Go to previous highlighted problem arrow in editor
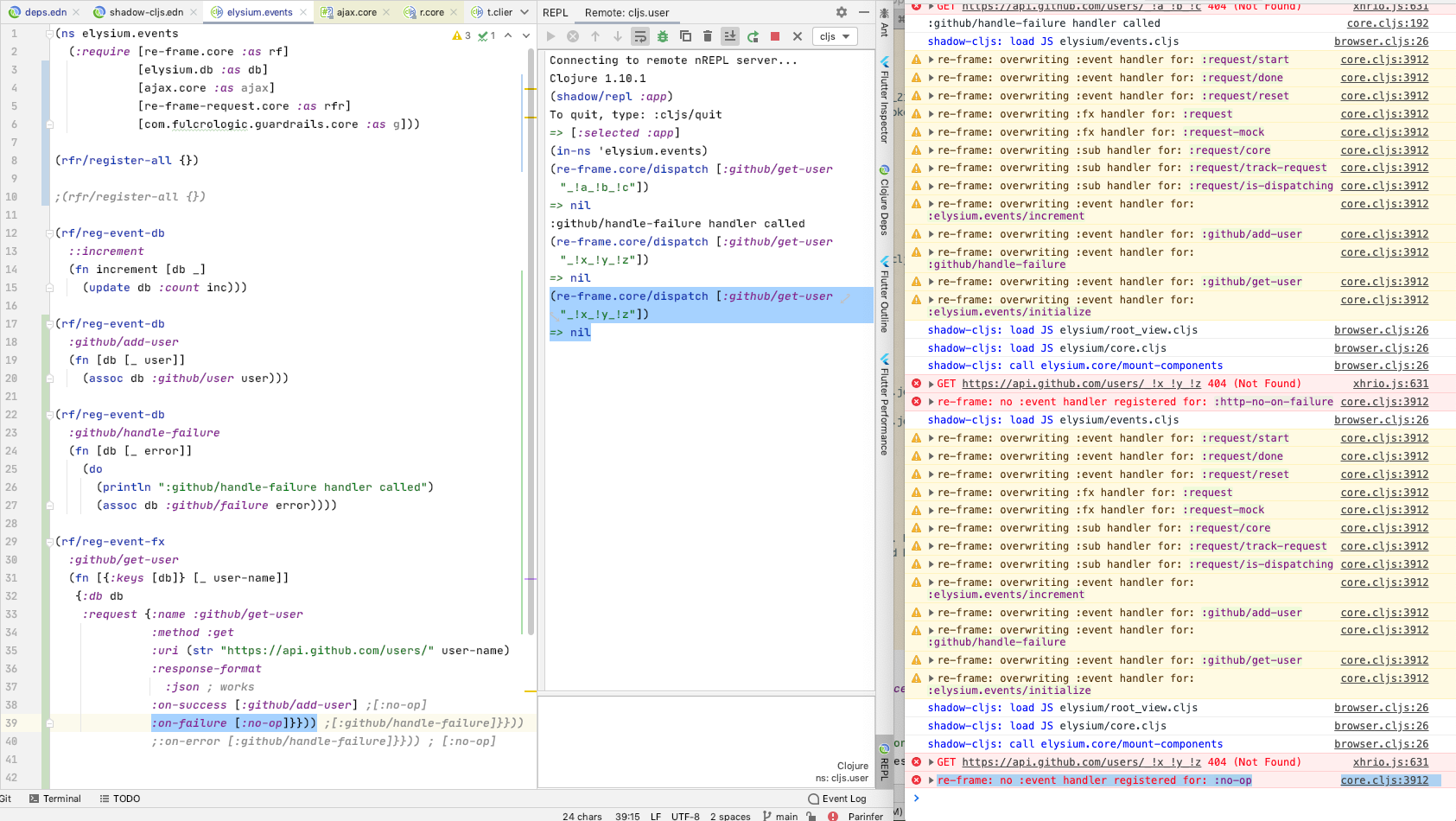The width and height of the screenshot is (1456, 821). click(x=508, y=35)
